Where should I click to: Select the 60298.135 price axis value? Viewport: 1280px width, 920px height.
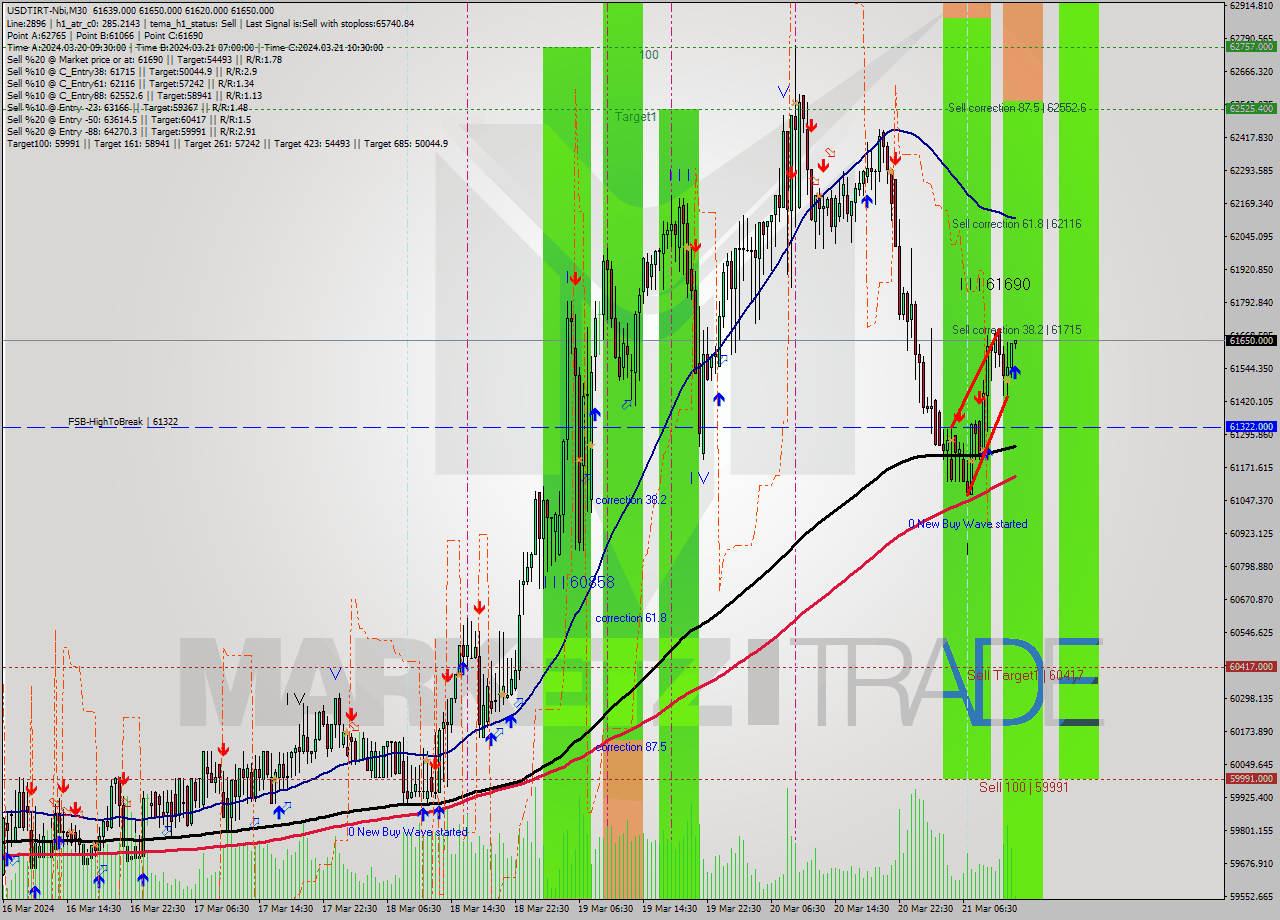pos(1251,699)
